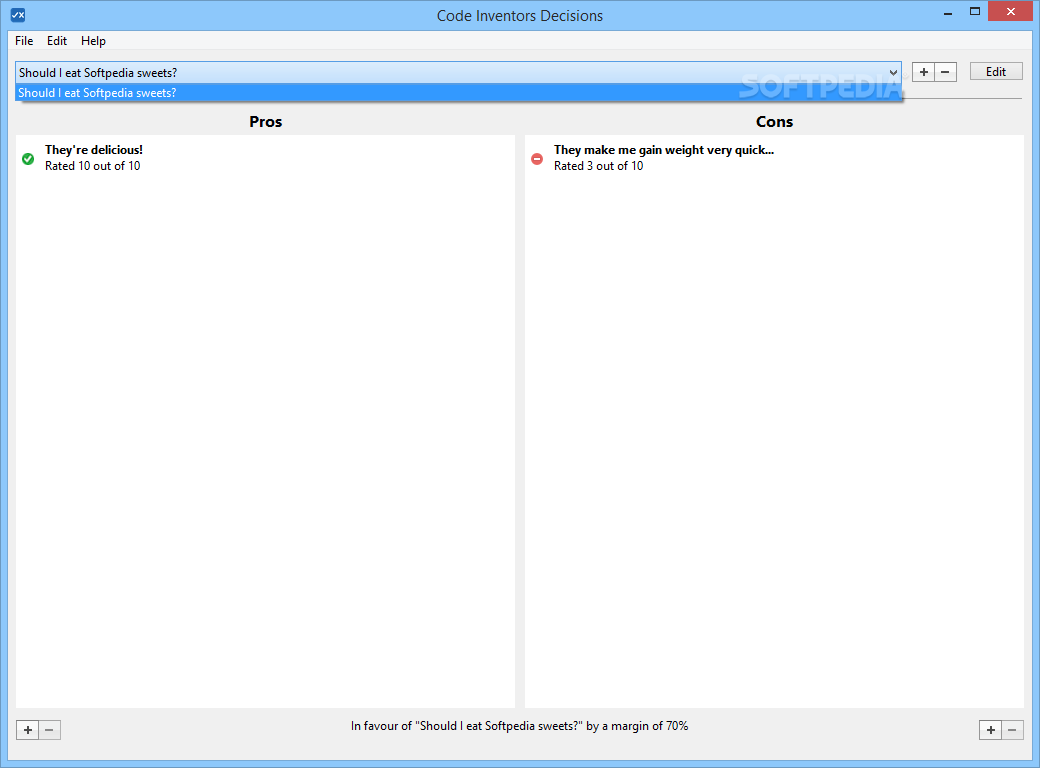
Task: Remove a con with bottom-right minus
Action: (x=1012, y=730)
